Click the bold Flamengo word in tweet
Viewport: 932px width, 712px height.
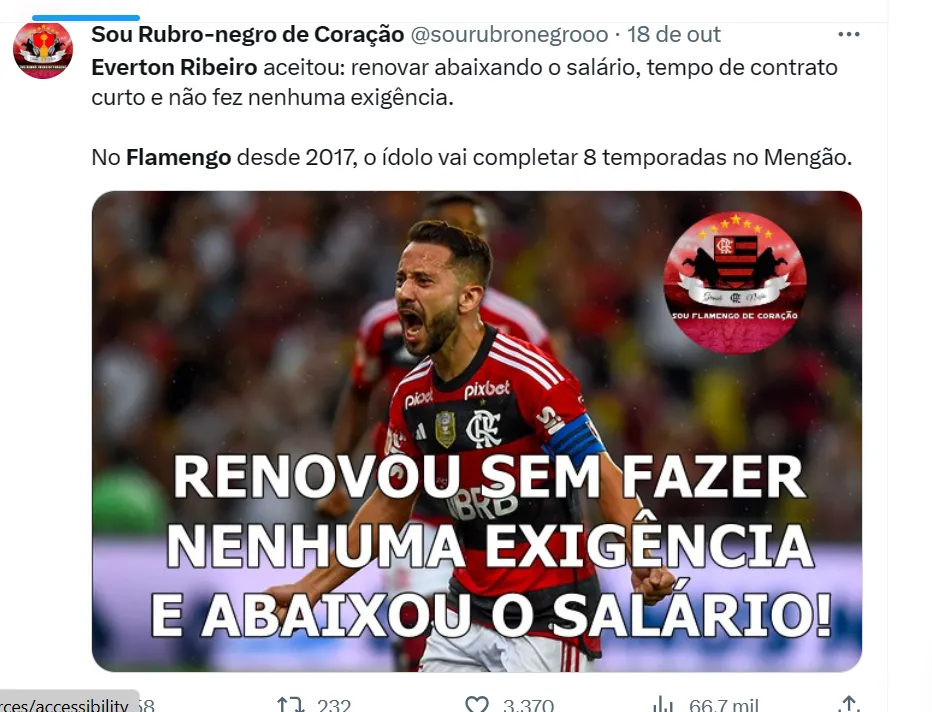[178, 157]
